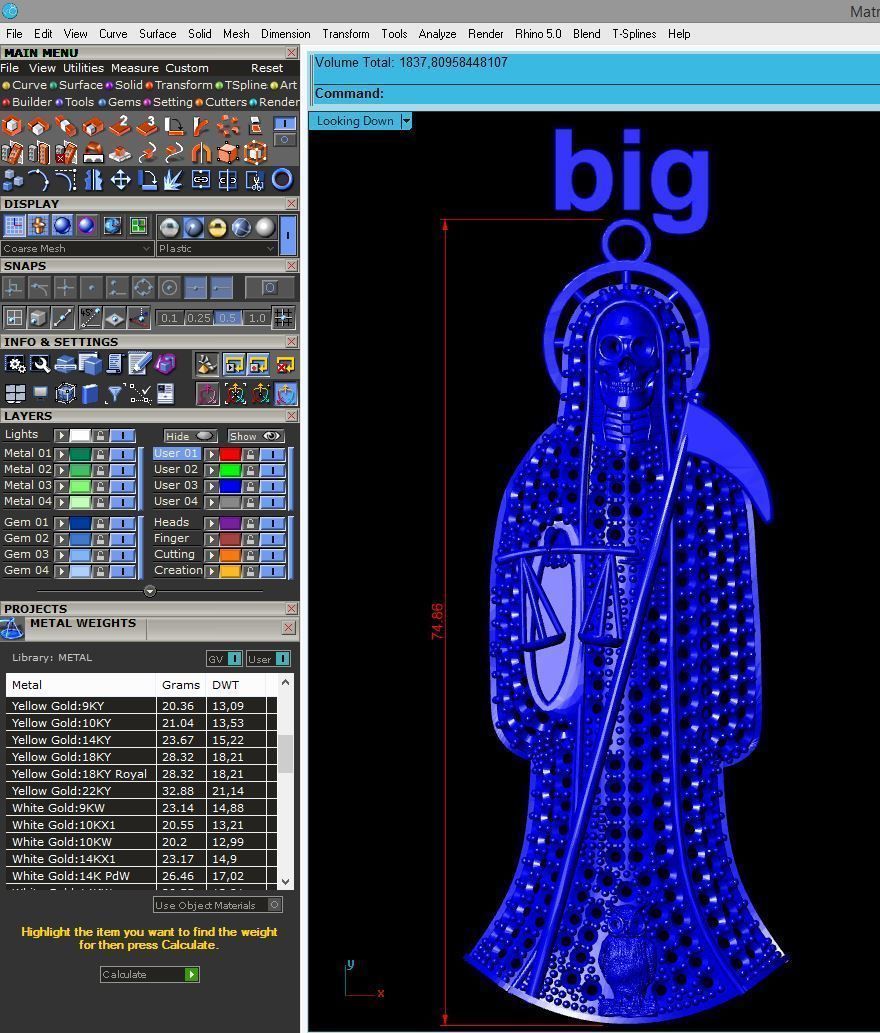Click the blue arc curve icon

(x=39, y=179)
